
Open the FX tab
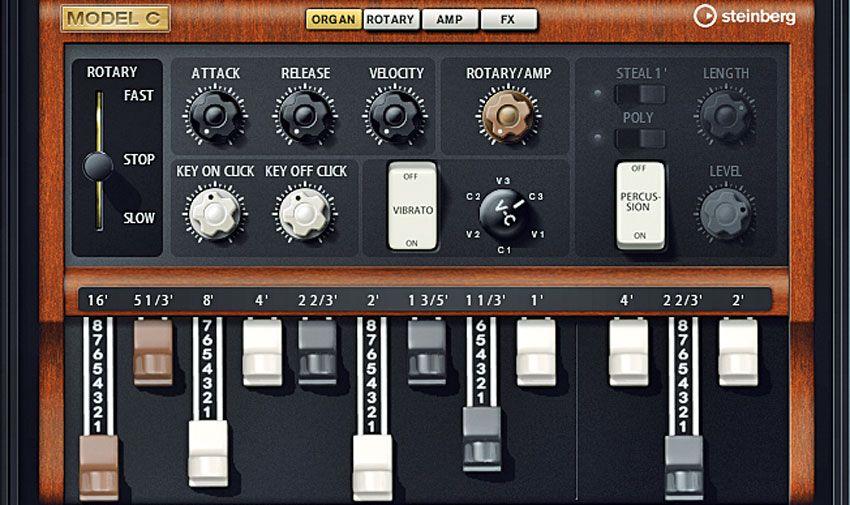coord(508,20)
